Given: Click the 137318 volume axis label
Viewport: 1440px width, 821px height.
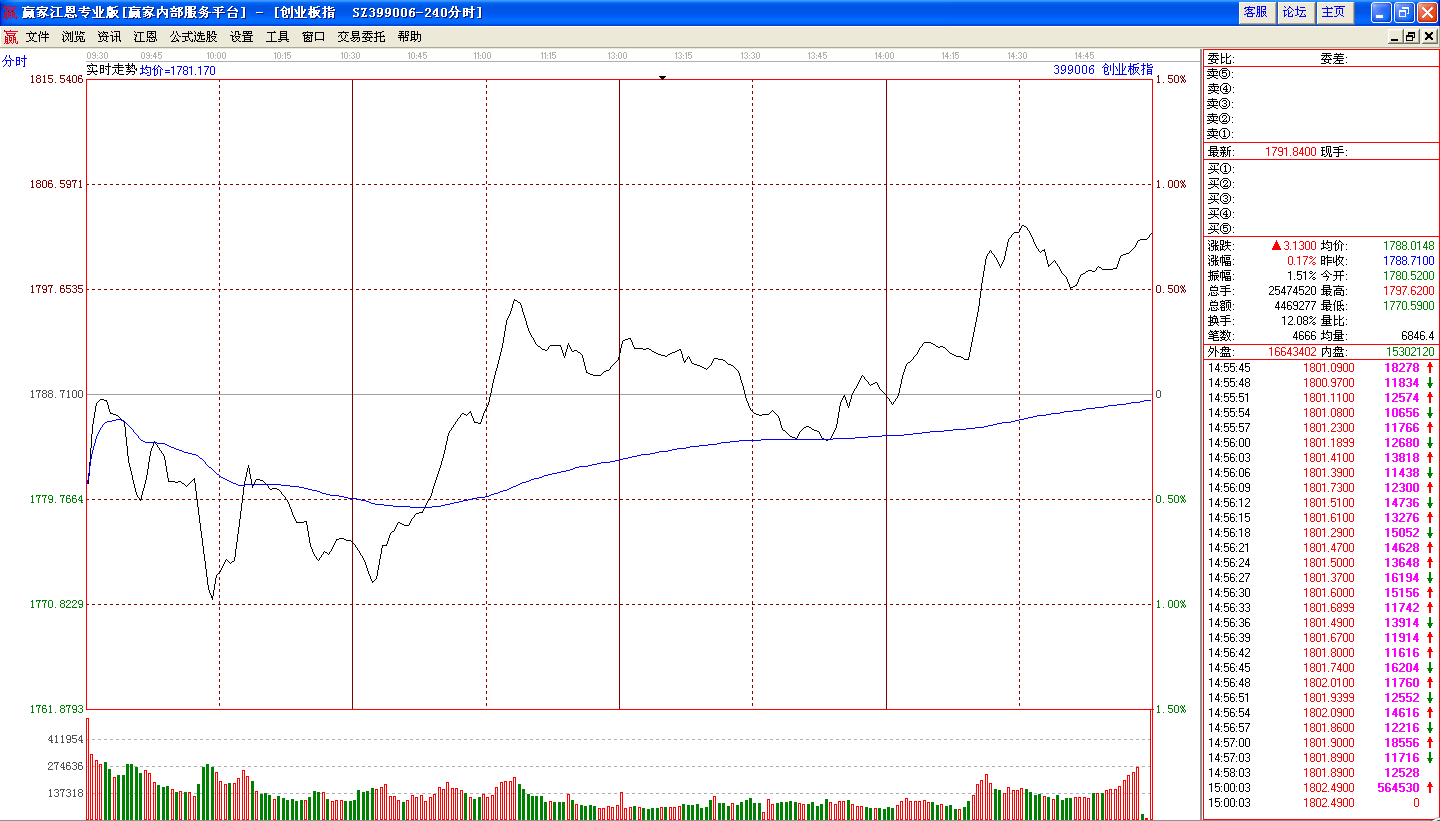Looking at the screenshot, I should [65, 793].
